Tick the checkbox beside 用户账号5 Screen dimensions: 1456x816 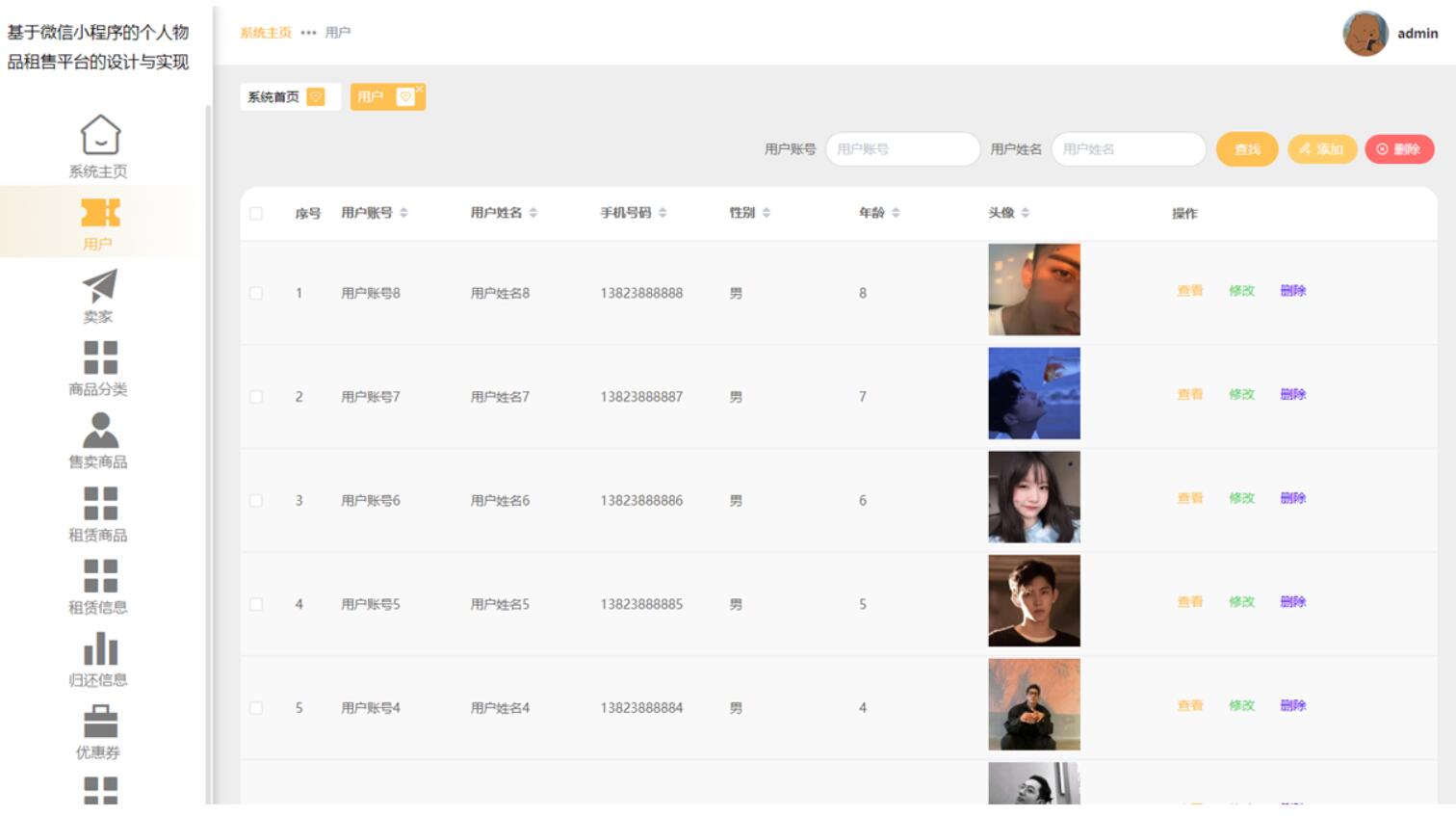255,603
